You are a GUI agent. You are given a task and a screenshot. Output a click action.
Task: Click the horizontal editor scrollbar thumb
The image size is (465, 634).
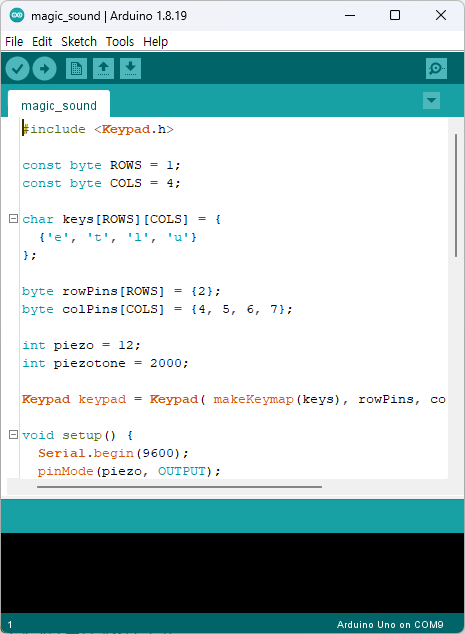(x=179, y=487)
